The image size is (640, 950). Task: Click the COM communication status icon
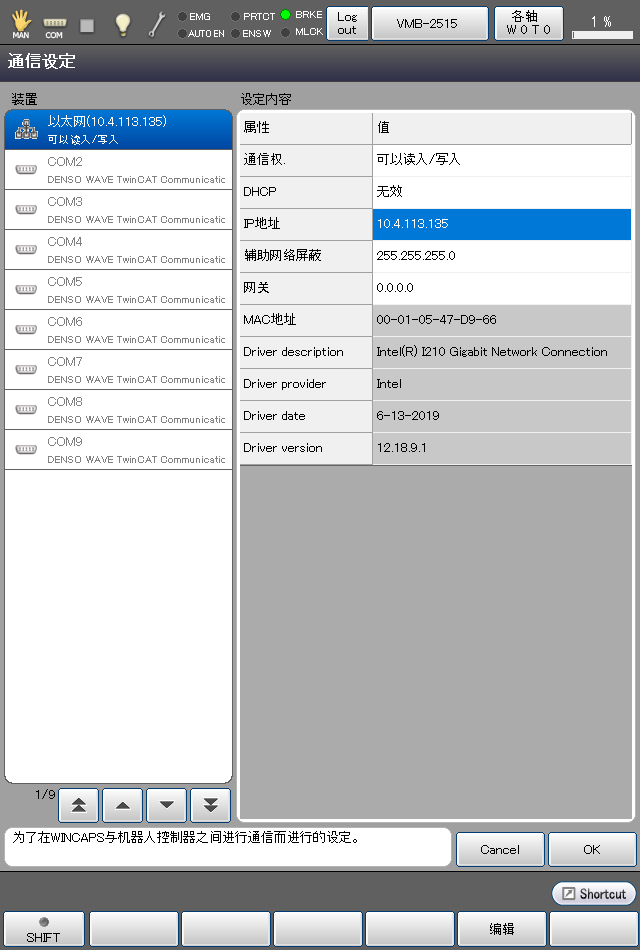[54, 25]
